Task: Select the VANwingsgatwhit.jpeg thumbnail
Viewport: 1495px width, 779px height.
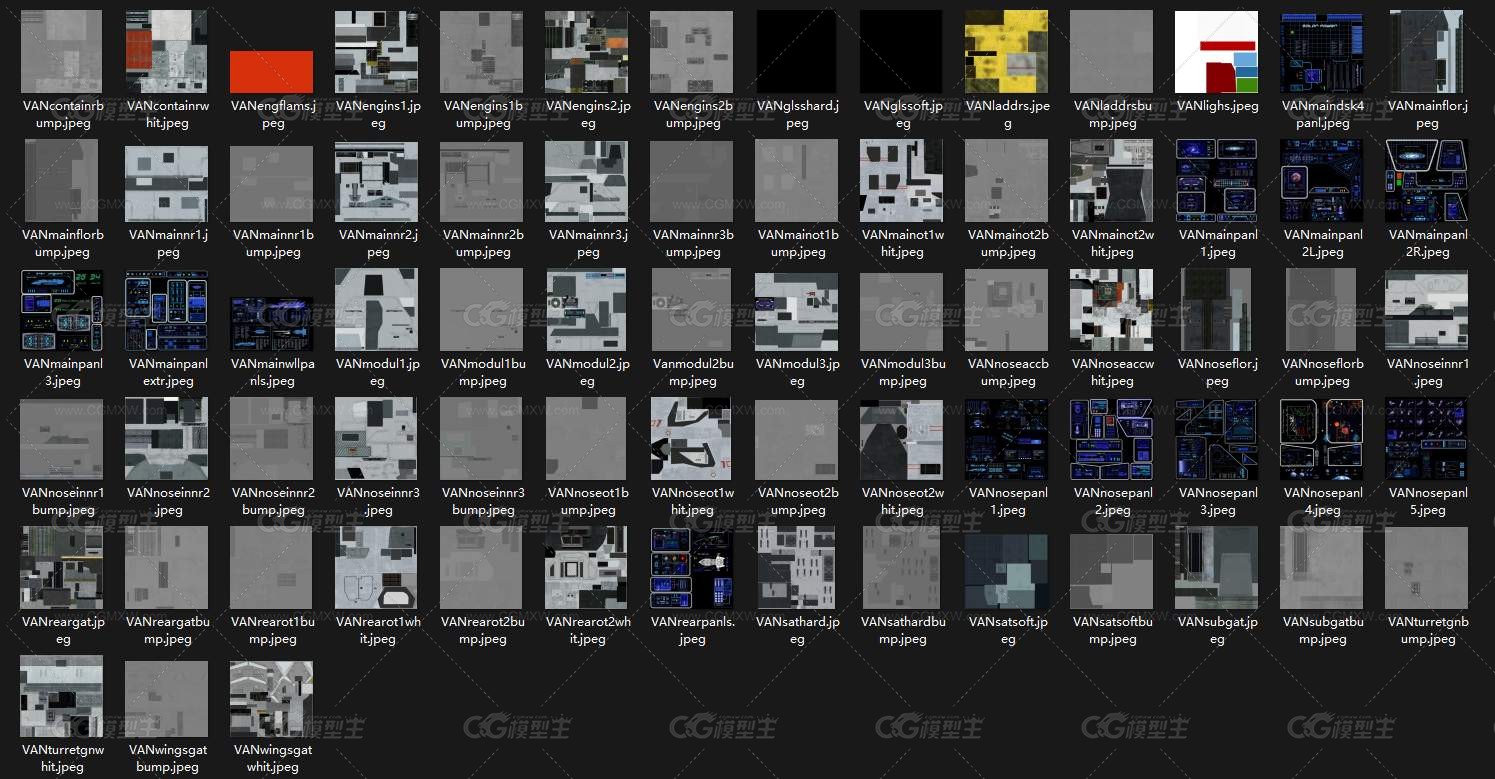Action: tap(272, 700)
